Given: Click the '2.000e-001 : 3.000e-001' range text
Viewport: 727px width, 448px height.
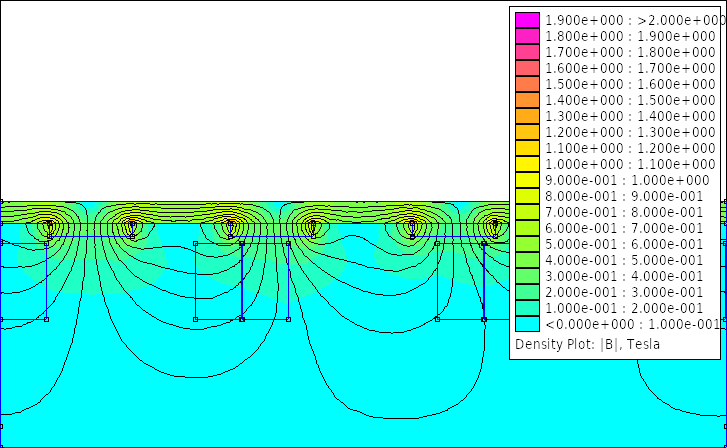Looking at the screenshot, I should (x=624, y=292).
